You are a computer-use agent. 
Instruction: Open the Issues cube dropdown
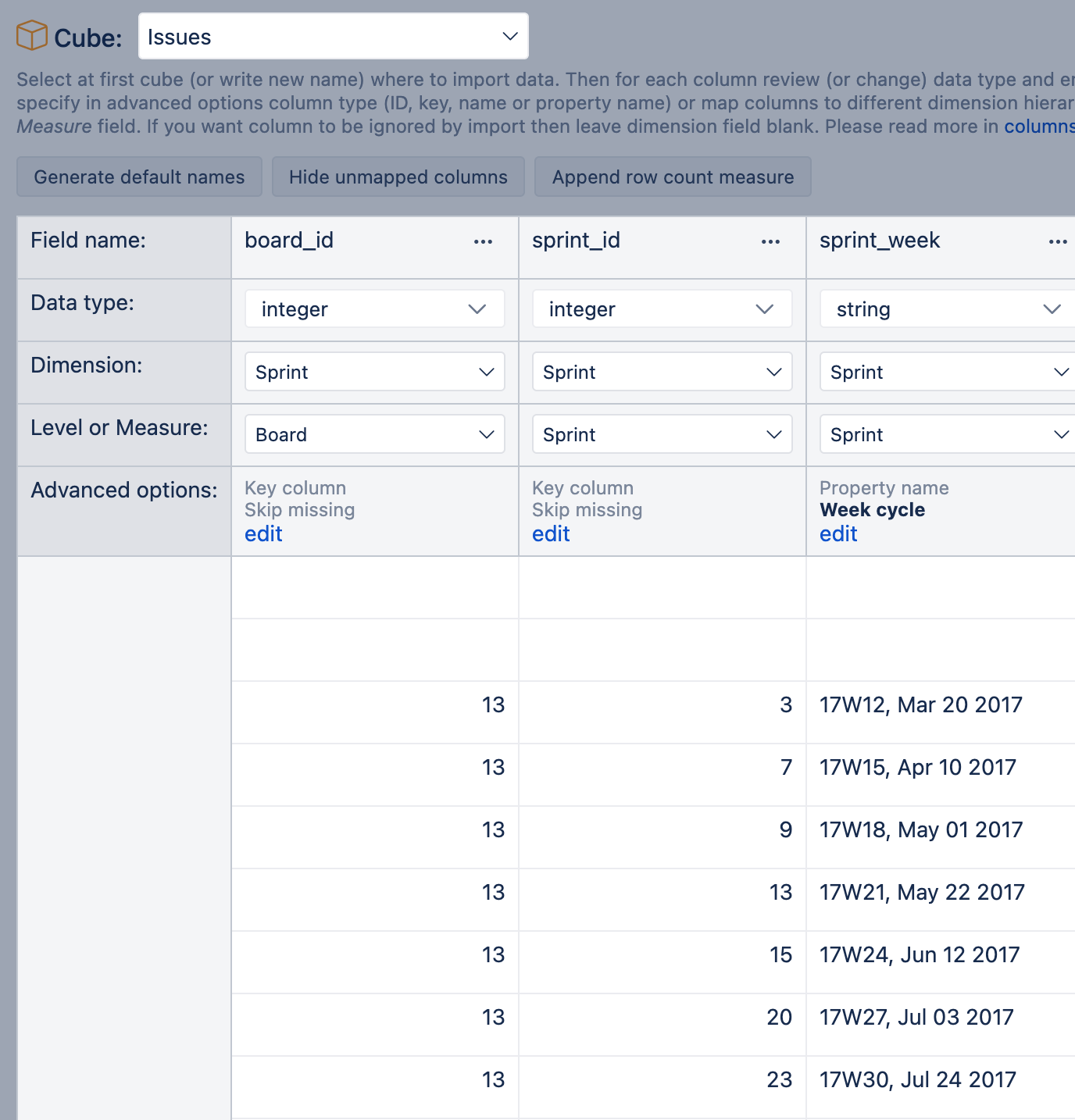334,37
